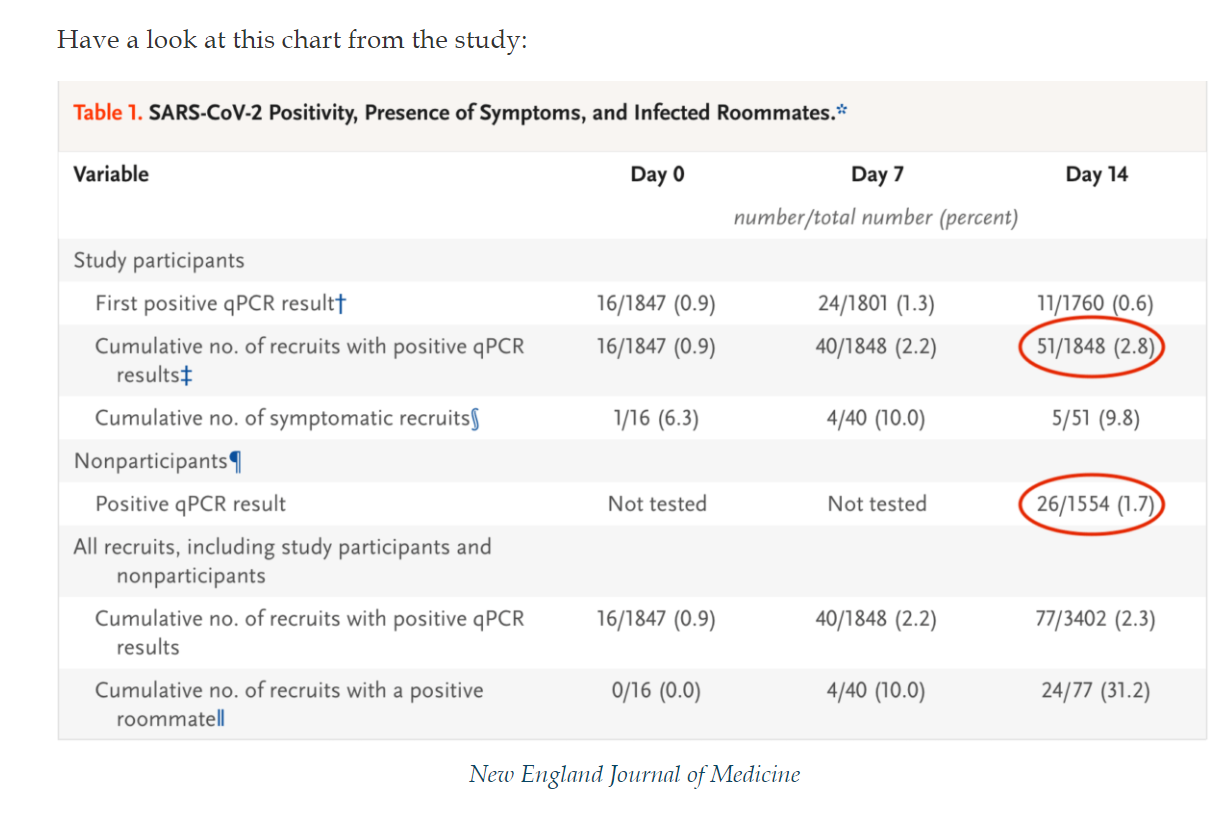Click the New England Journal of Medicine caption

[x=634, y=774]
